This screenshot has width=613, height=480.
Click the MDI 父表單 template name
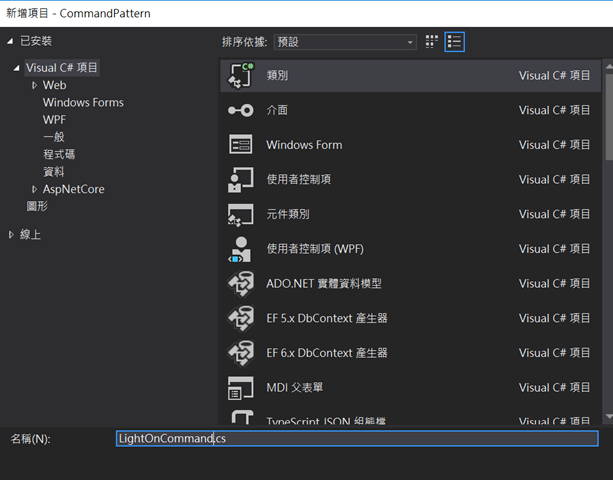pyautogui.click(x=295, y=388)
